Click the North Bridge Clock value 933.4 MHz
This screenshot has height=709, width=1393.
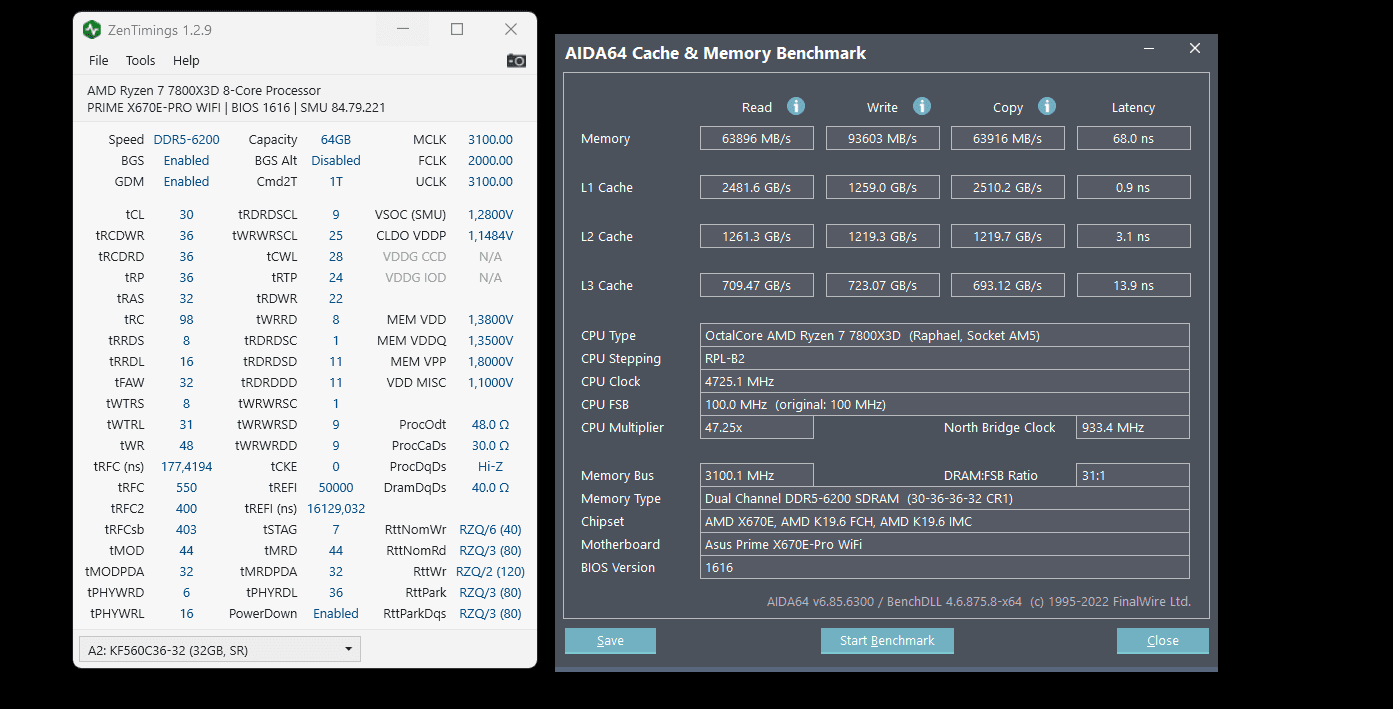coord(1133,427)
